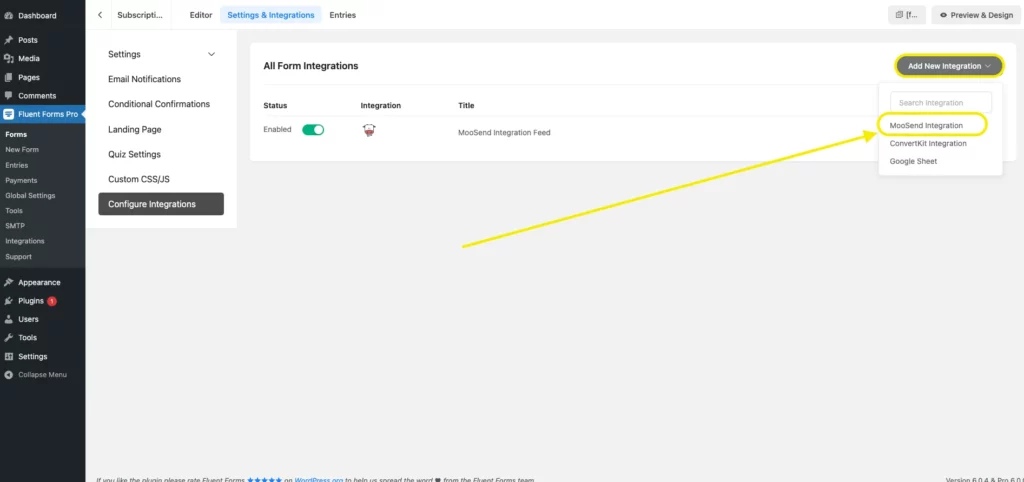Viewport: 1024px width, 482px height.
Task: Click the eye icon in Preview & Design
Action: click(x=943, y=15)
